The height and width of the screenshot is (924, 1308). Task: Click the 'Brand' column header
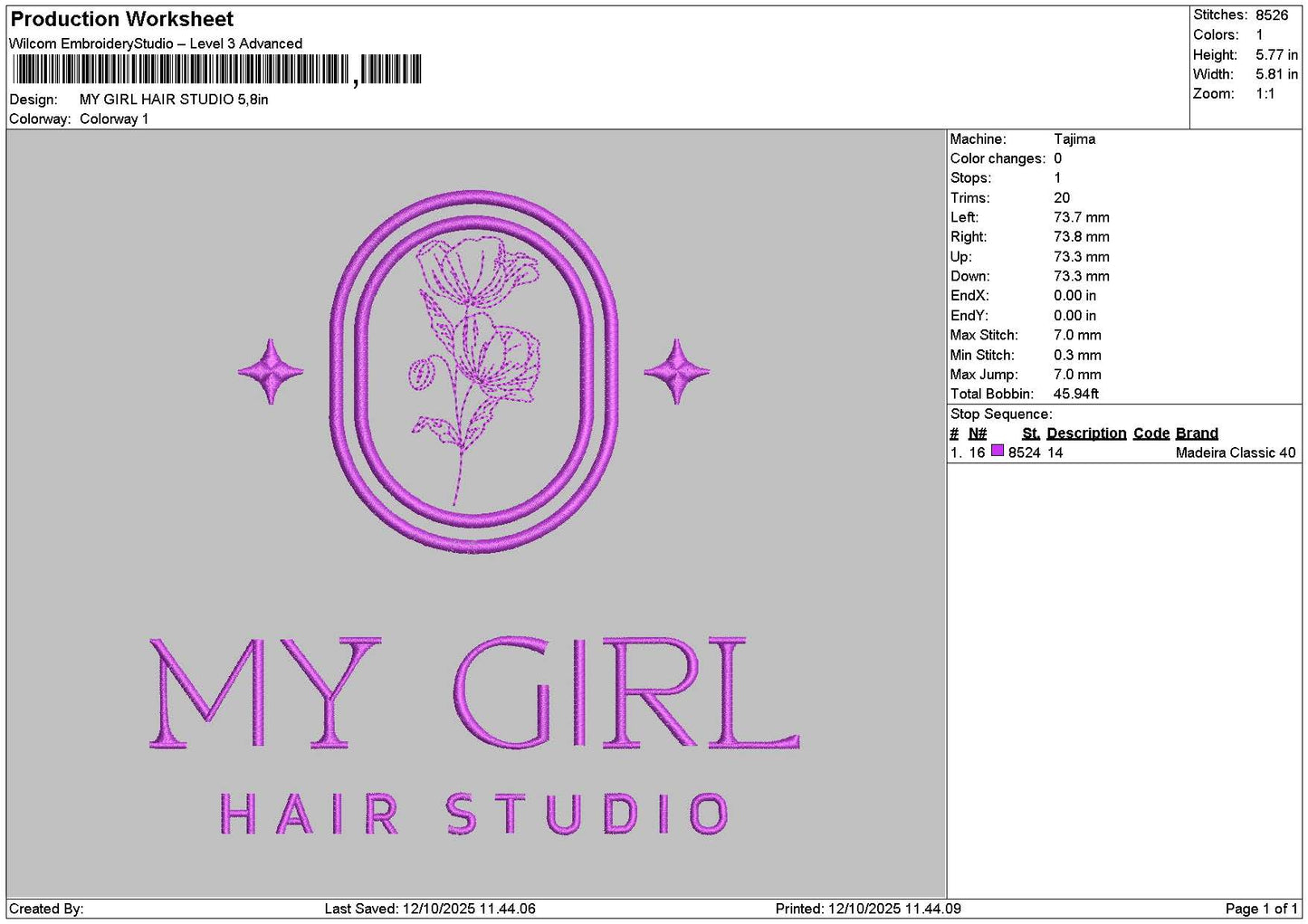tap(1197, 433)
